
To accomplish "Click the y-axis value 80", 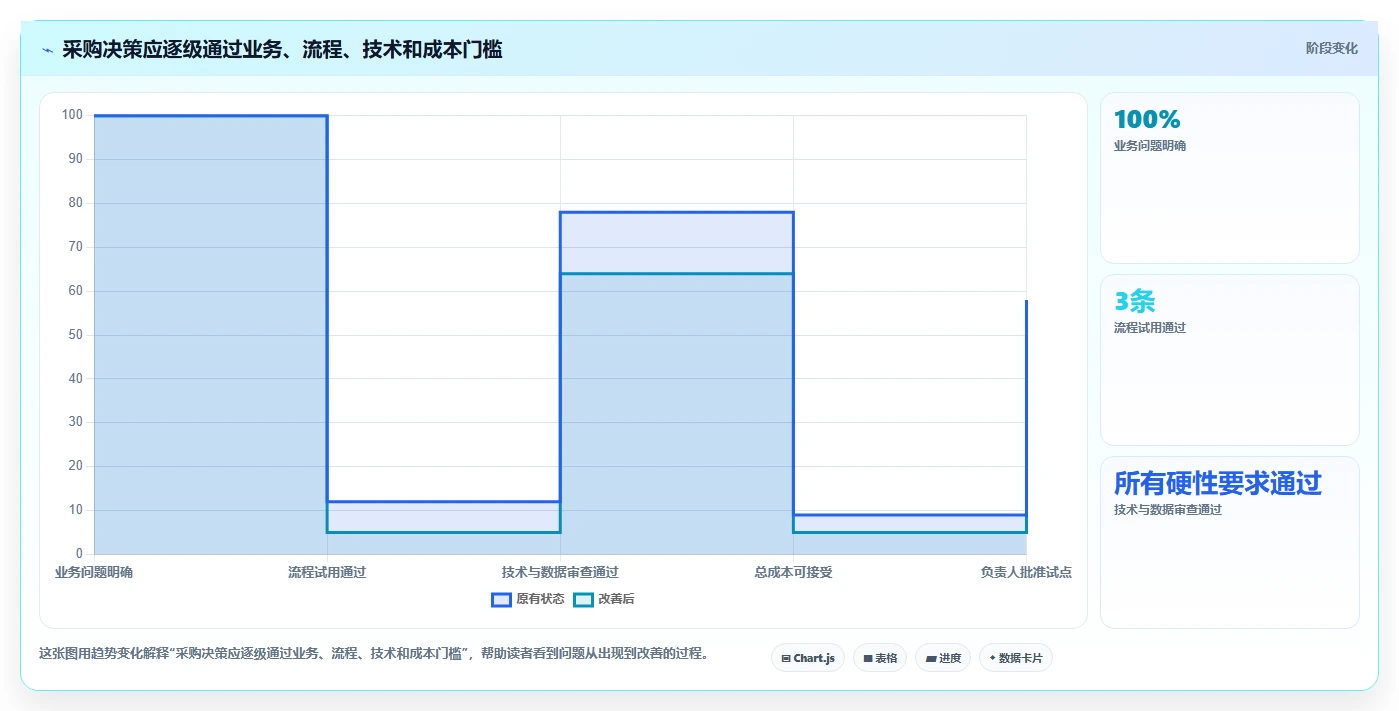I will [x=75, y=203].
